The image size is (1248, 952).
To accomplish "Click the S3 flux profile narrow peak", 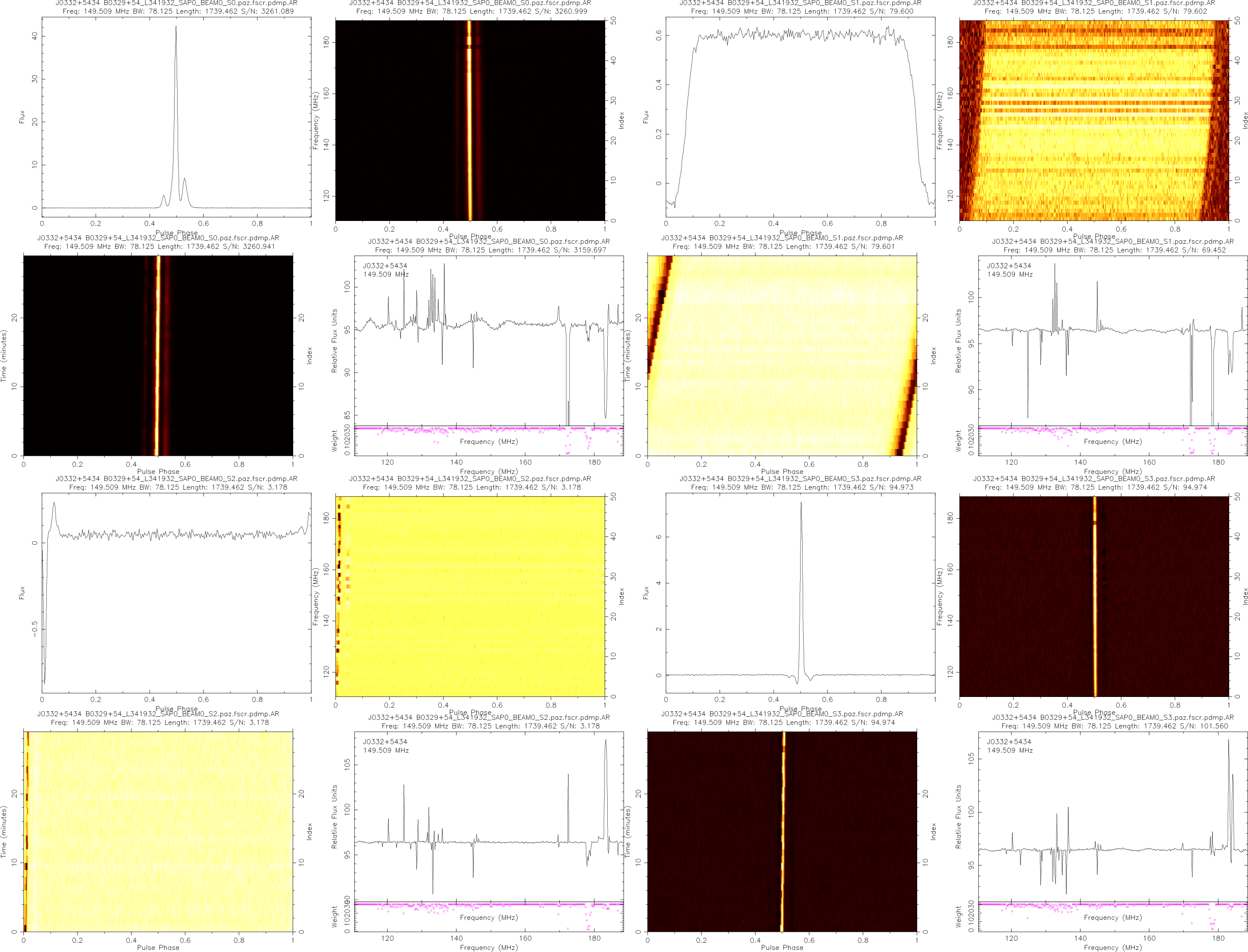I will [801, 505].
